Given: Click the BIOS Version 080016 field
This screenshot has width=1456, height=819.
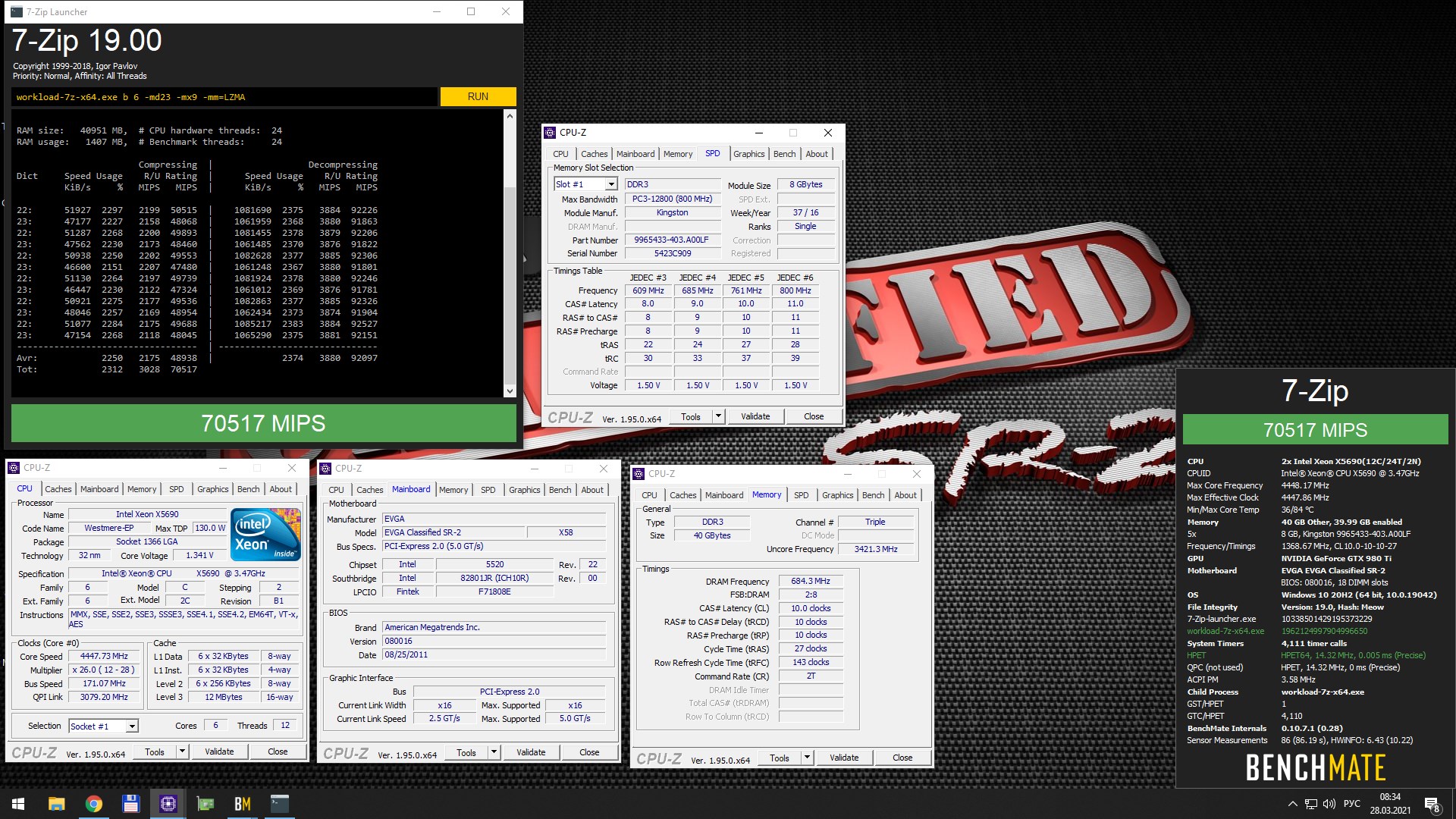Looking at the screenshot, I should coord(494,641).
